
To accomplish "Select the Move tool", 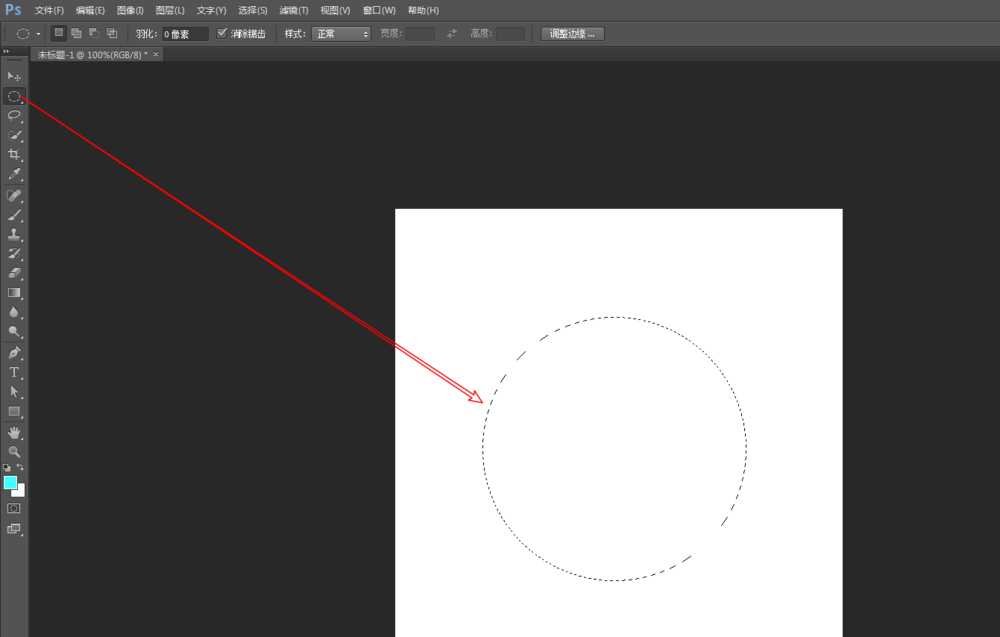I will [x=14, y=76].
